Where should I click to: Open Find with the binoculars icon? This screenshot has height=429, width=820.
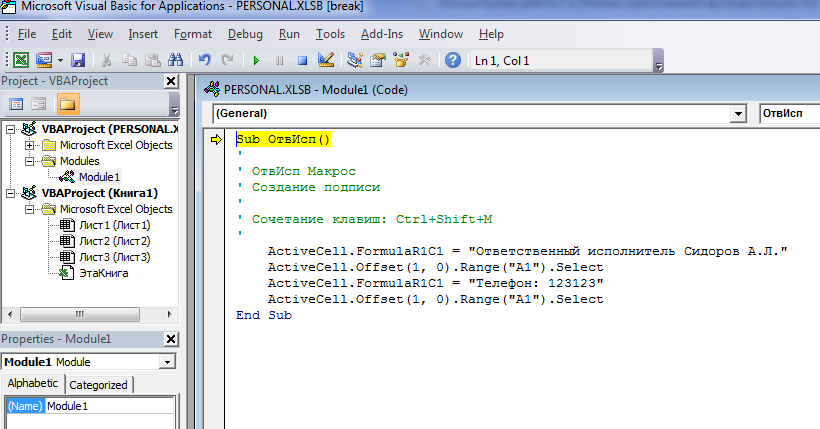coord(175,60)
